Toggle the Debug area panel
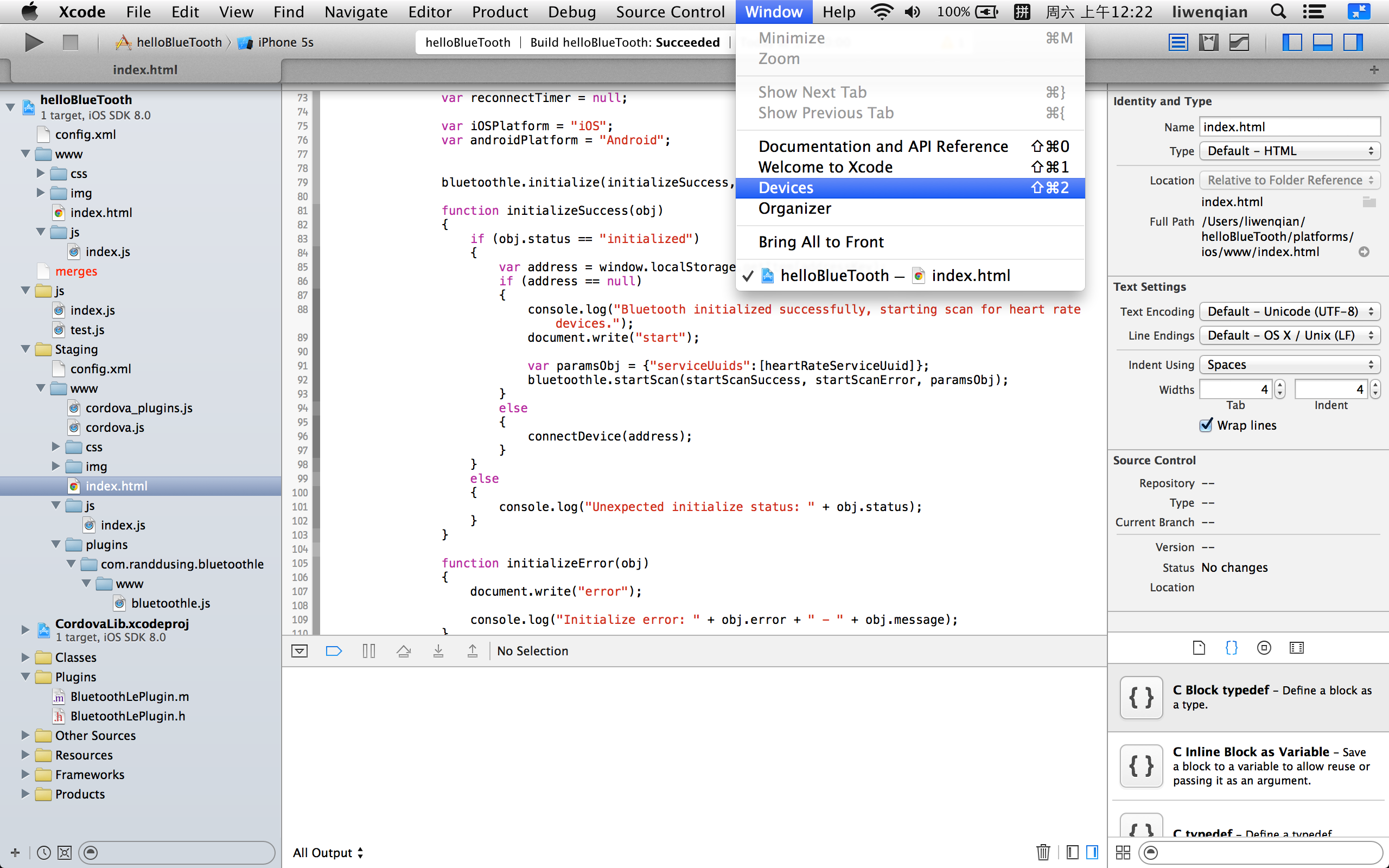The width and height of the screenshot is (1389, 868). coord(1322,42)
